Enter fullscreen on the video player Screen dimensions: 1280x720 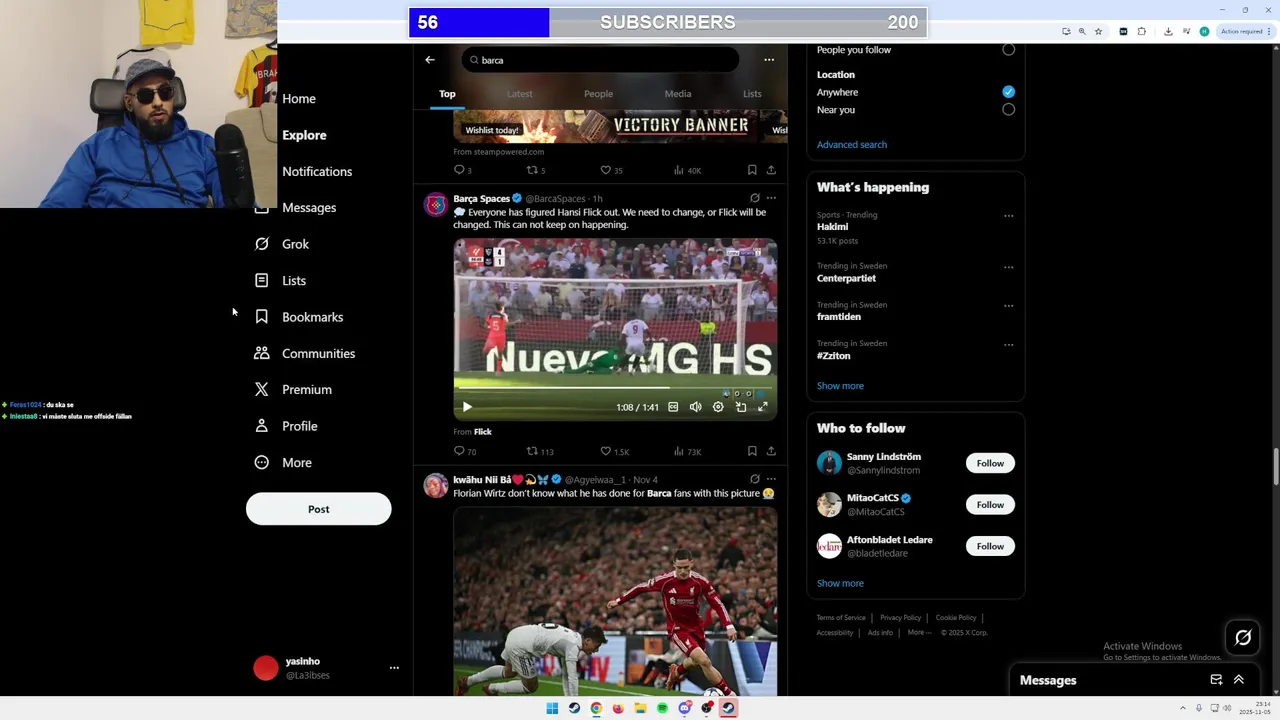pyautogui.click(x=762, y=407)
